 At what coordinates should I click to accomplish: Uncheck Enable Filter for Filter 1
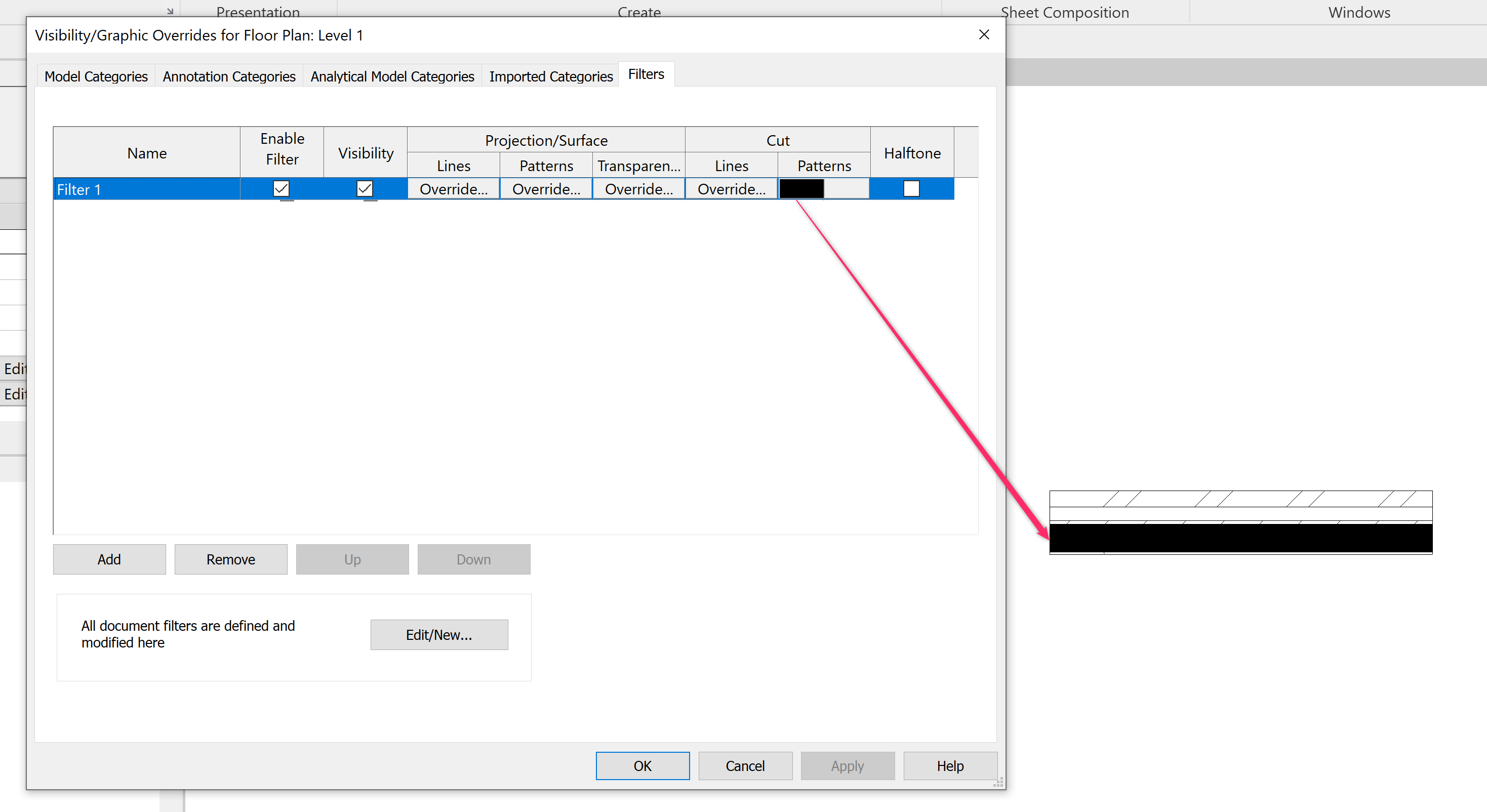pos(281,189)
